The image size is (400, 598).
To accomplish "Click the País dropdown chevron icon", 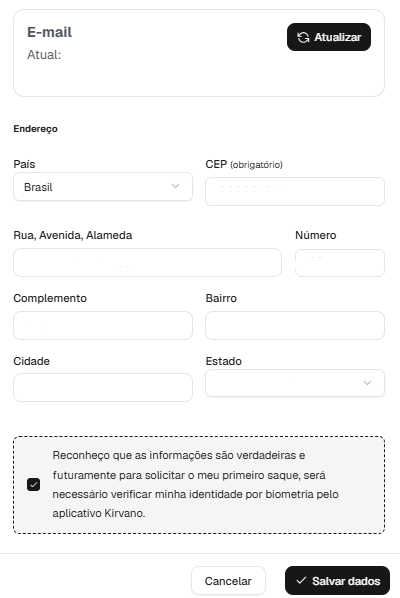I will coord(175,186).
